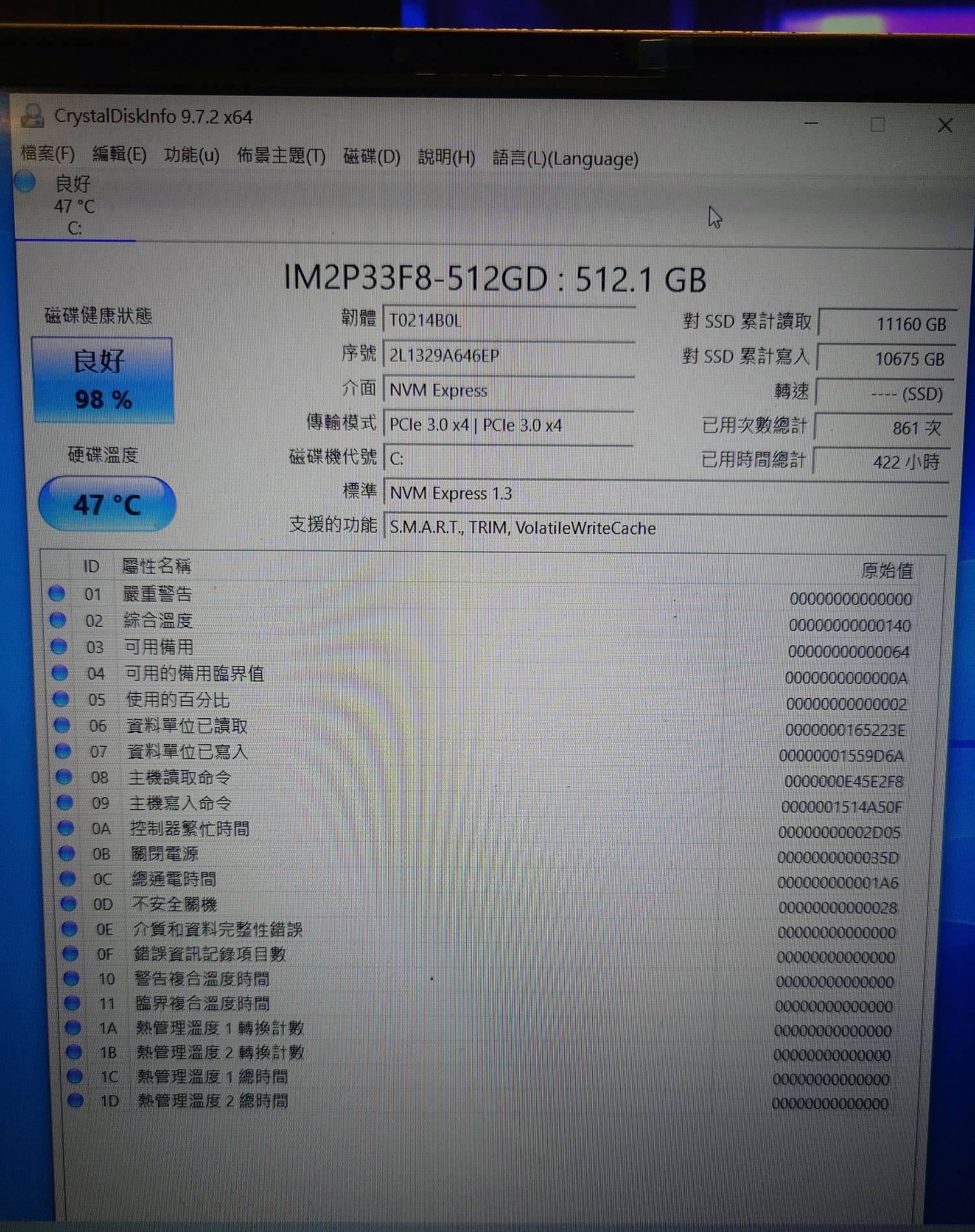
Task: Minimize the CrystalDiskInfo window
Action: pyautogui.click(x=811, y=122)
